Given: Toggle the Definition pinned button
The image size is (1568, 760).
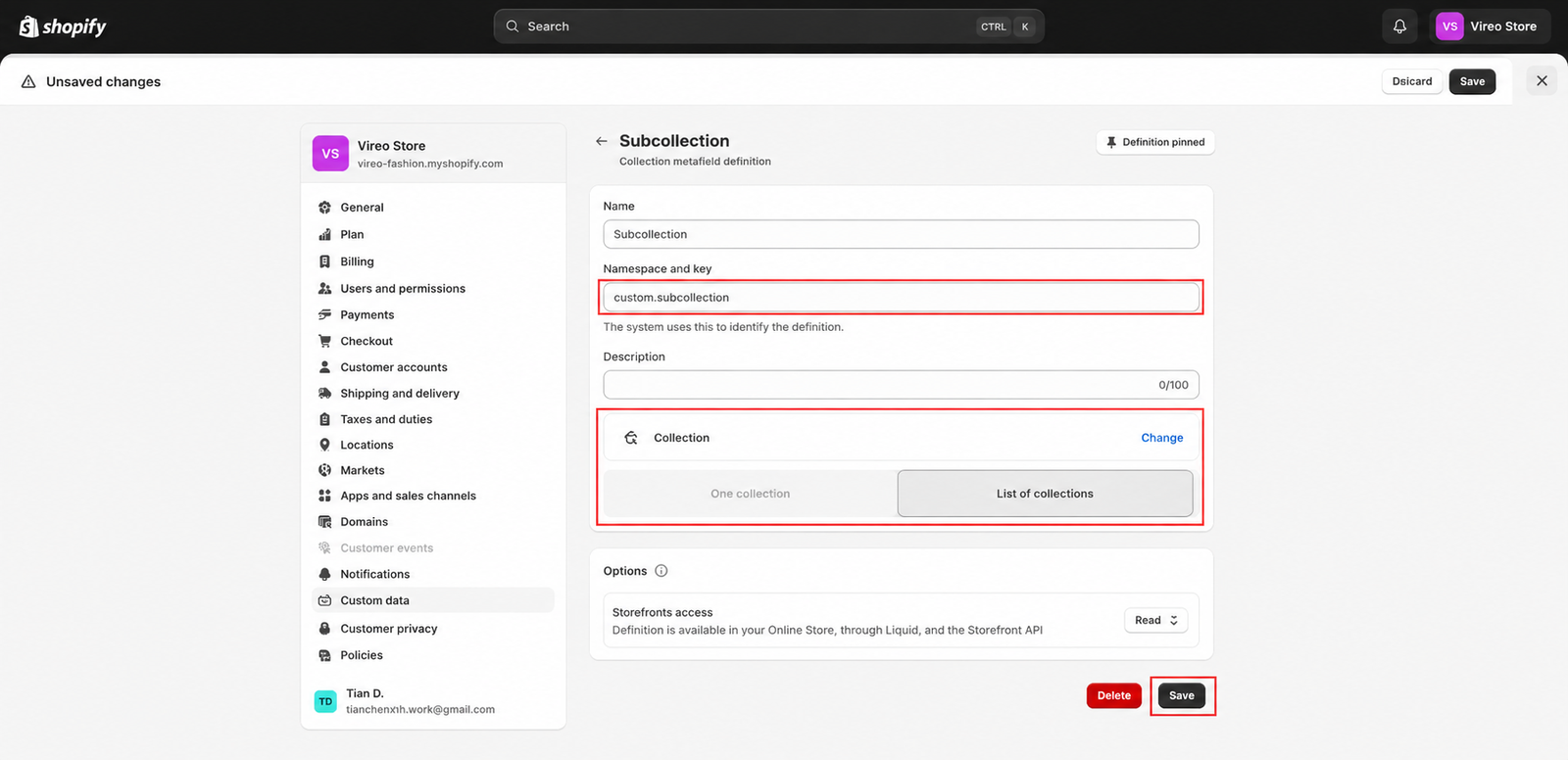Looking at the screenshot, I should tap(1155, 142).
